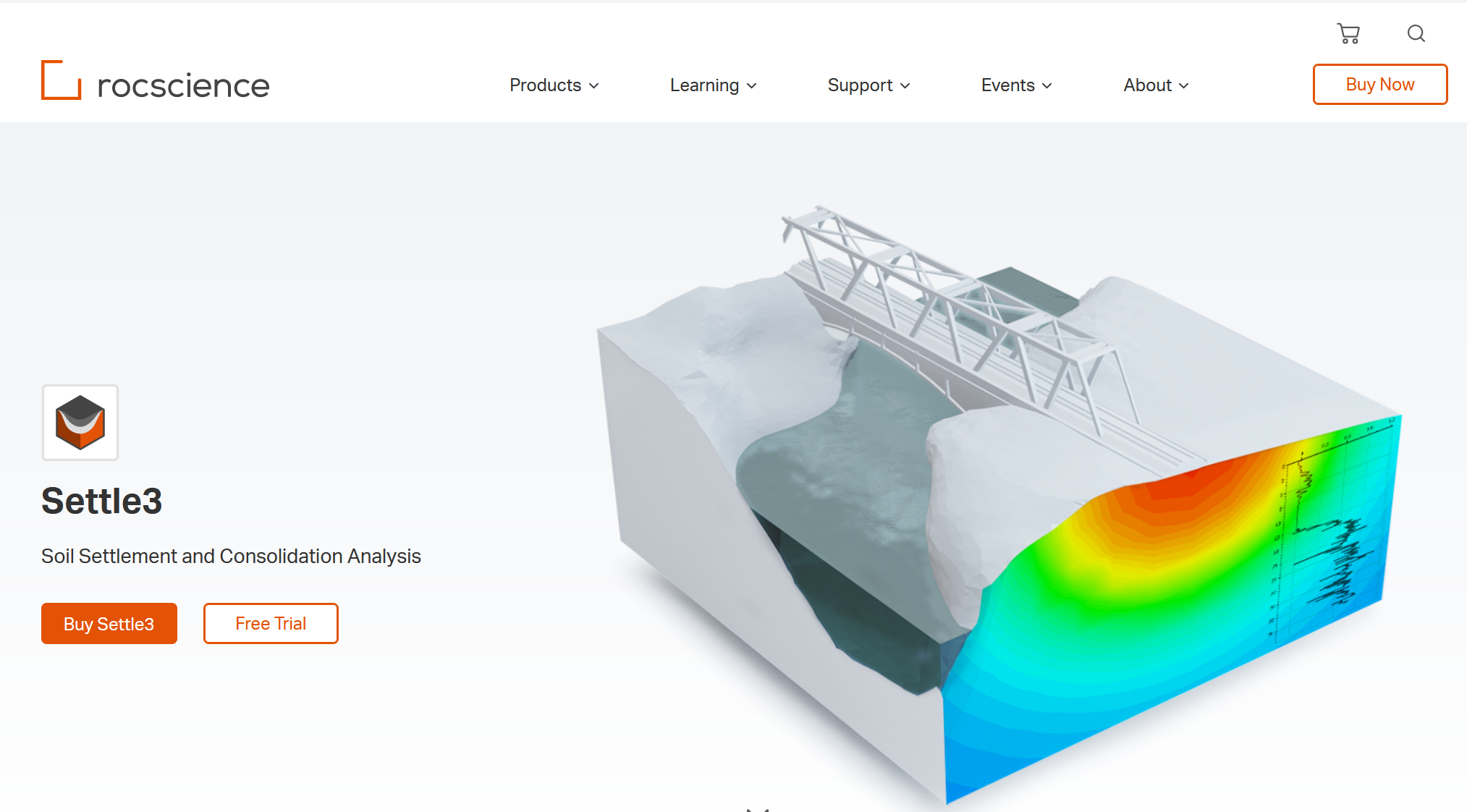Expand the Learning dropdown chevron
This screenshot has height=812, width=1467.
[752, 85]
